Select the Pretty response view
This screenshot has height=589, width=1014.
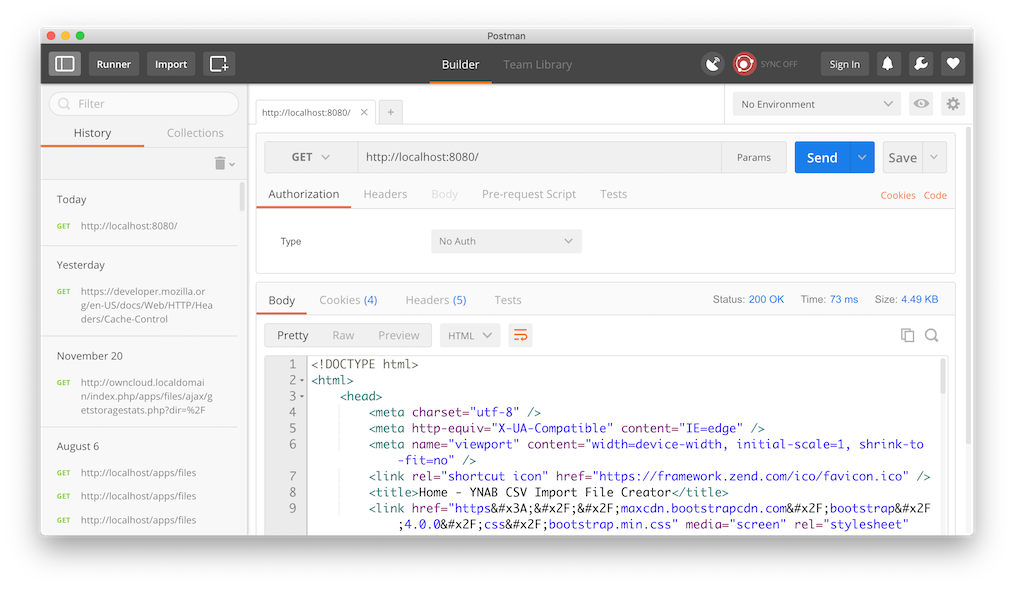293,335
